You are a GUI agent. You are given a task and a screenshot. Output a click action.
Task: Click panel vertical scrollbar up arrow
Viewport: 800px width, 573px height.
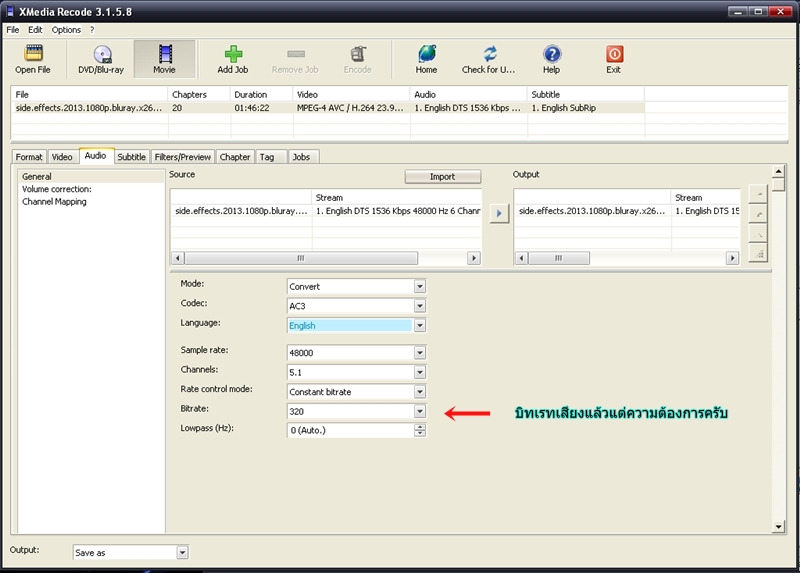tap(778, 171)
